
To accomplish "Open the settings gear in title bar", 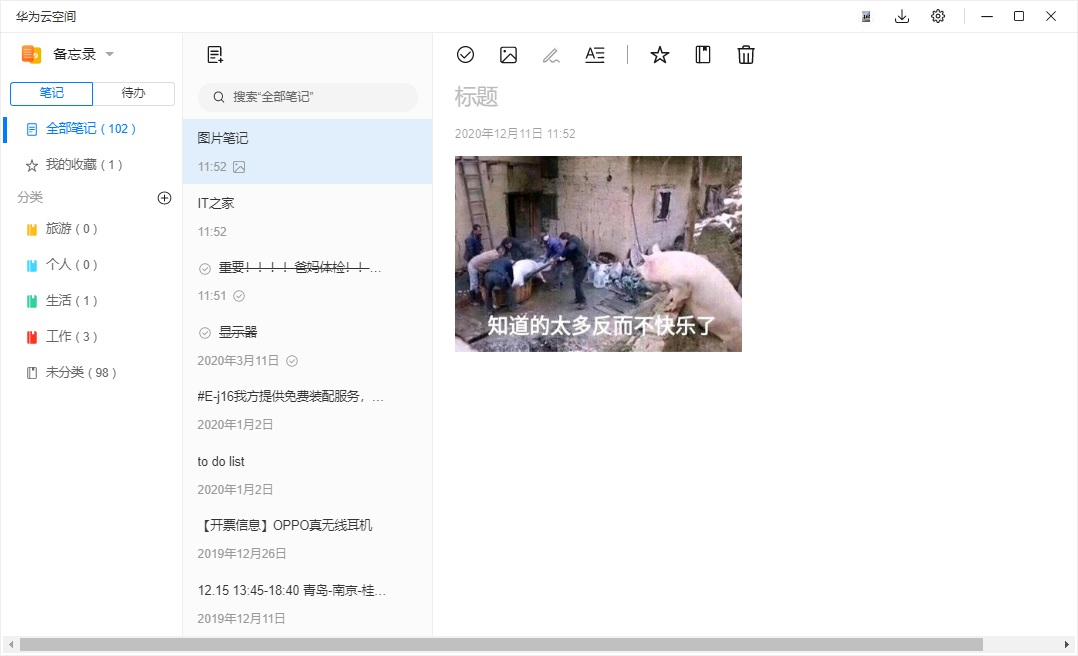I will click(937, 16).
